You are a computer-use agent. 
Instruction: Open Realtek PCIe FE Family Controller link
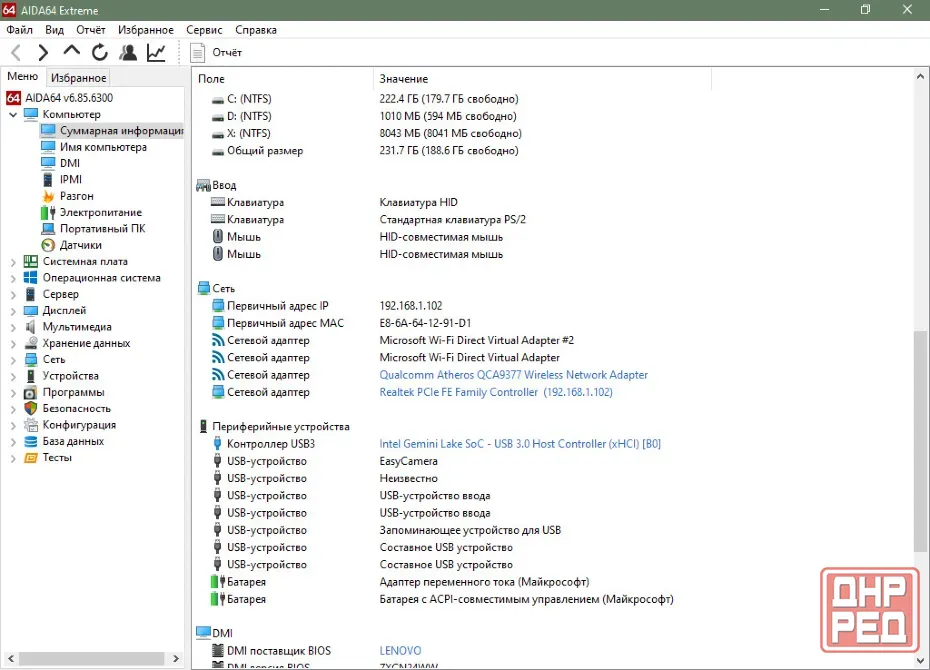pyautogui.click(x=496, y=392)
